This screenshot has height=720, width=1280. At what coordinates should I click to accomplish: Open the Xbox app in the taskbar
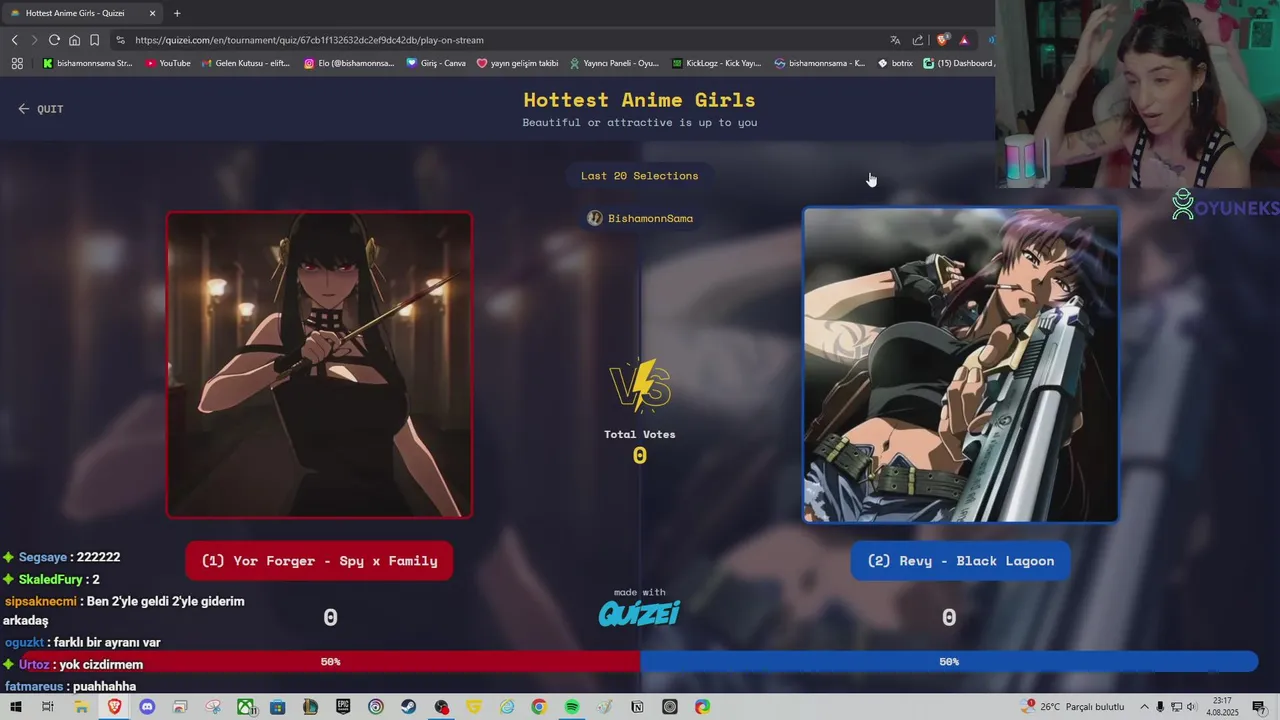pyautogui.click(x=245, y=707)
